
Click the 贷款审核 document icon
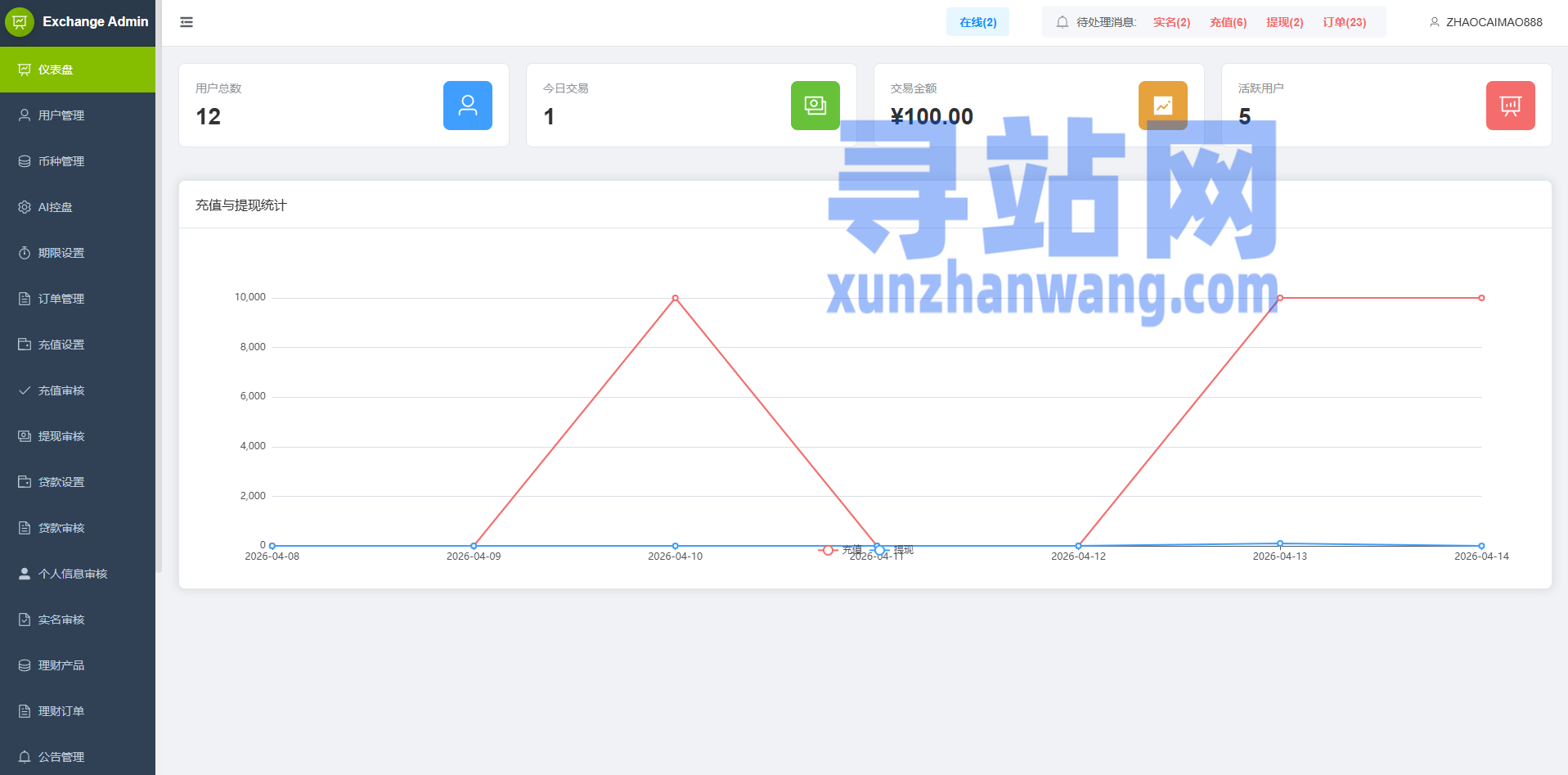click(25, 528)
